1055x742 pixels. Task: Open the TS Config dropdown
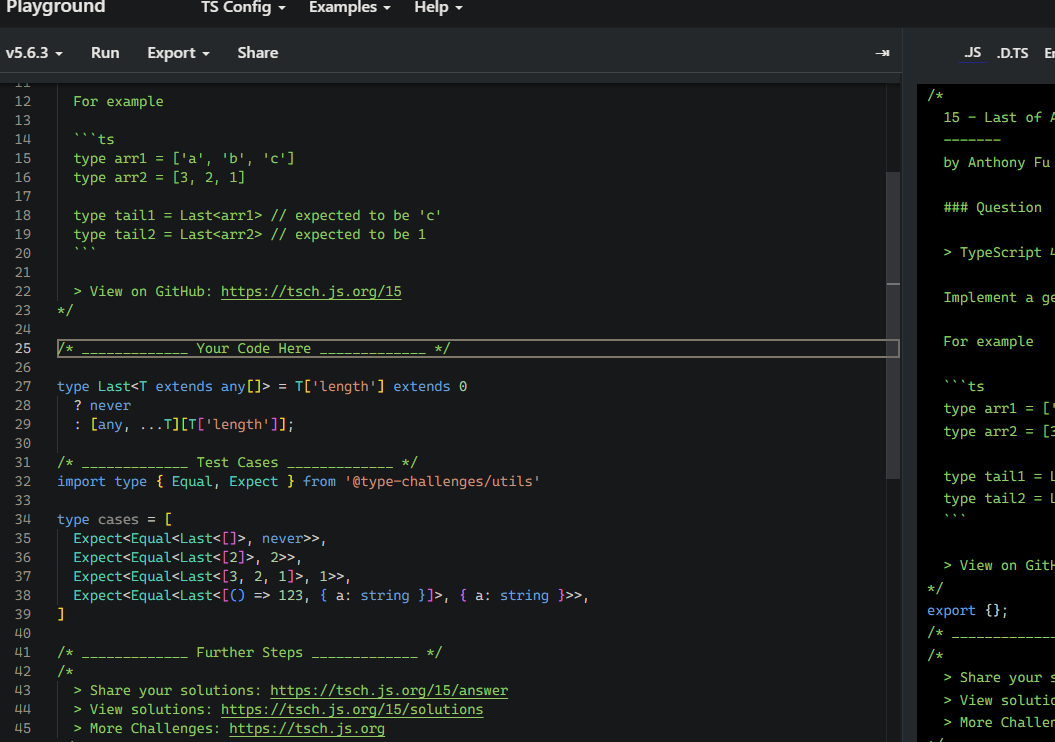click(243, 7)
